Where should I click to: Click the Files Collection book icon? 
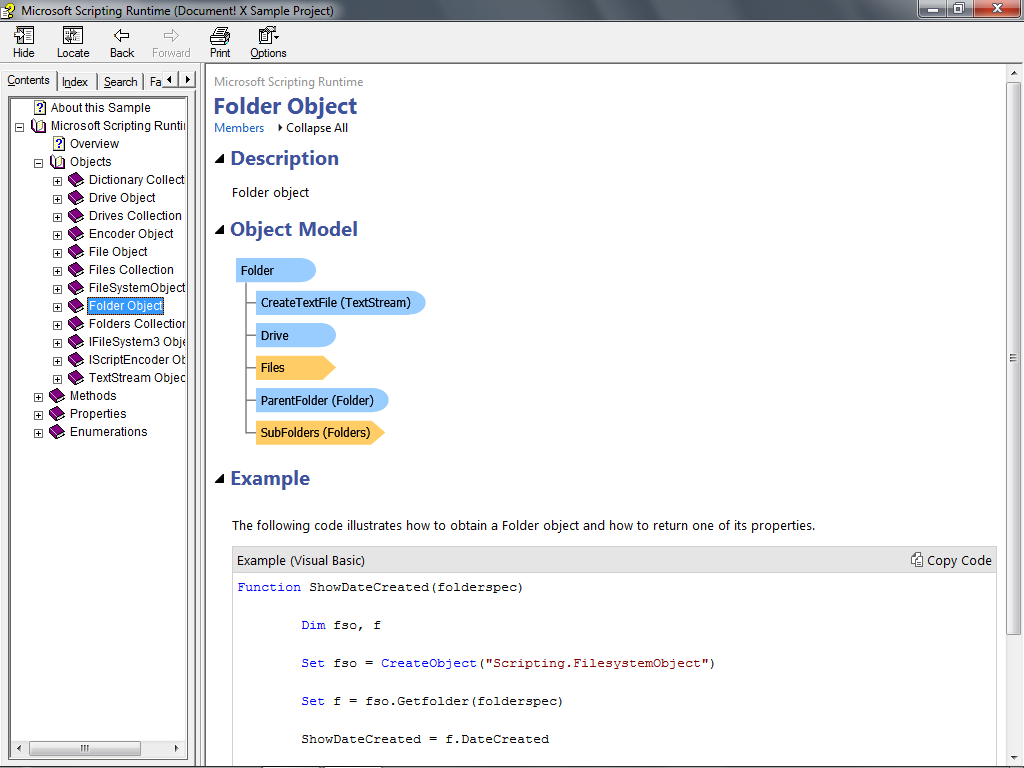click(x=76, y=270)
